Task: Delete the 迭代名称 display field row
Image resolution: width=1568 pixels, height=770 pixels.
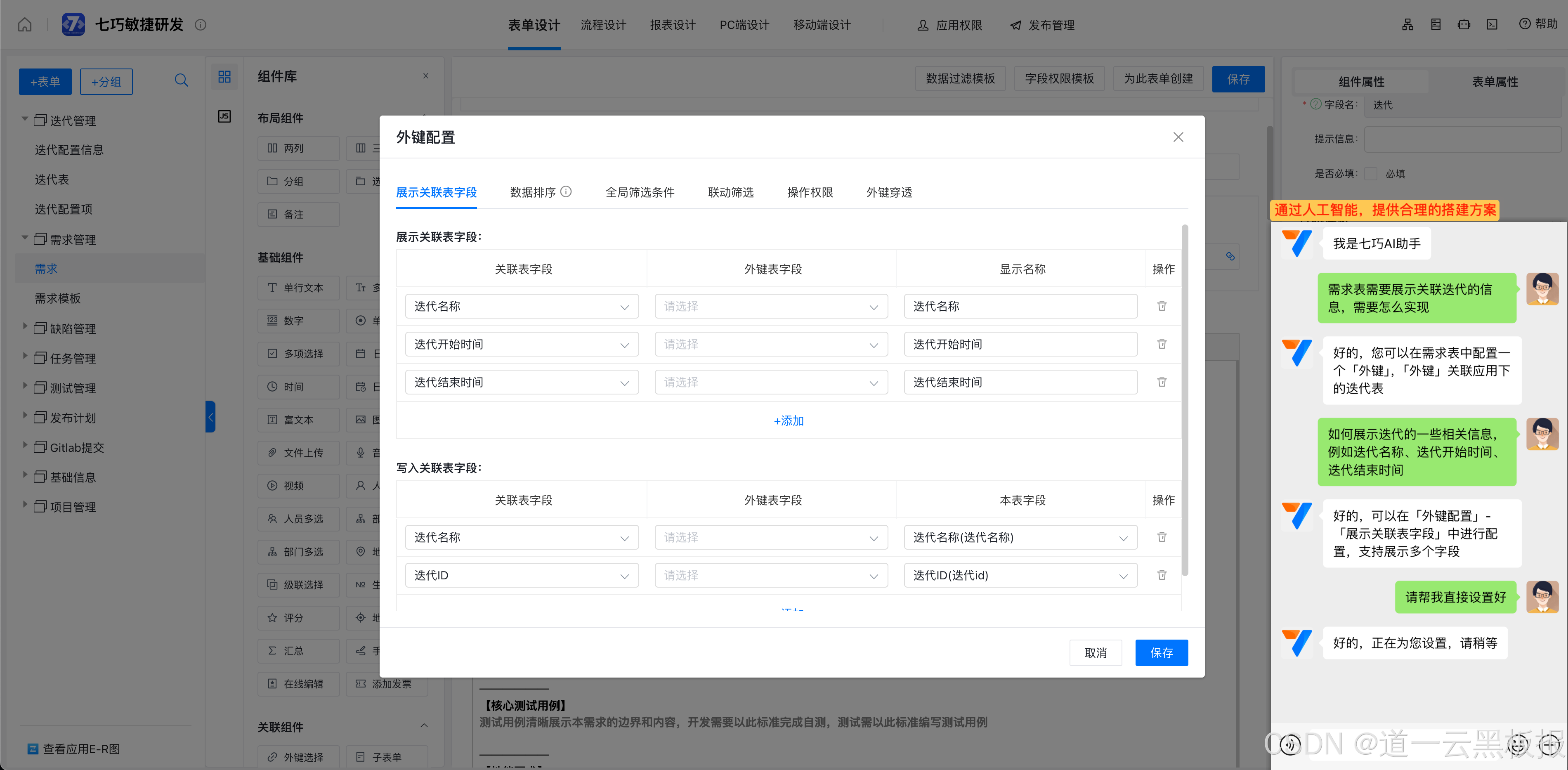Action: pyautogui.click(x=1162, y=306)
